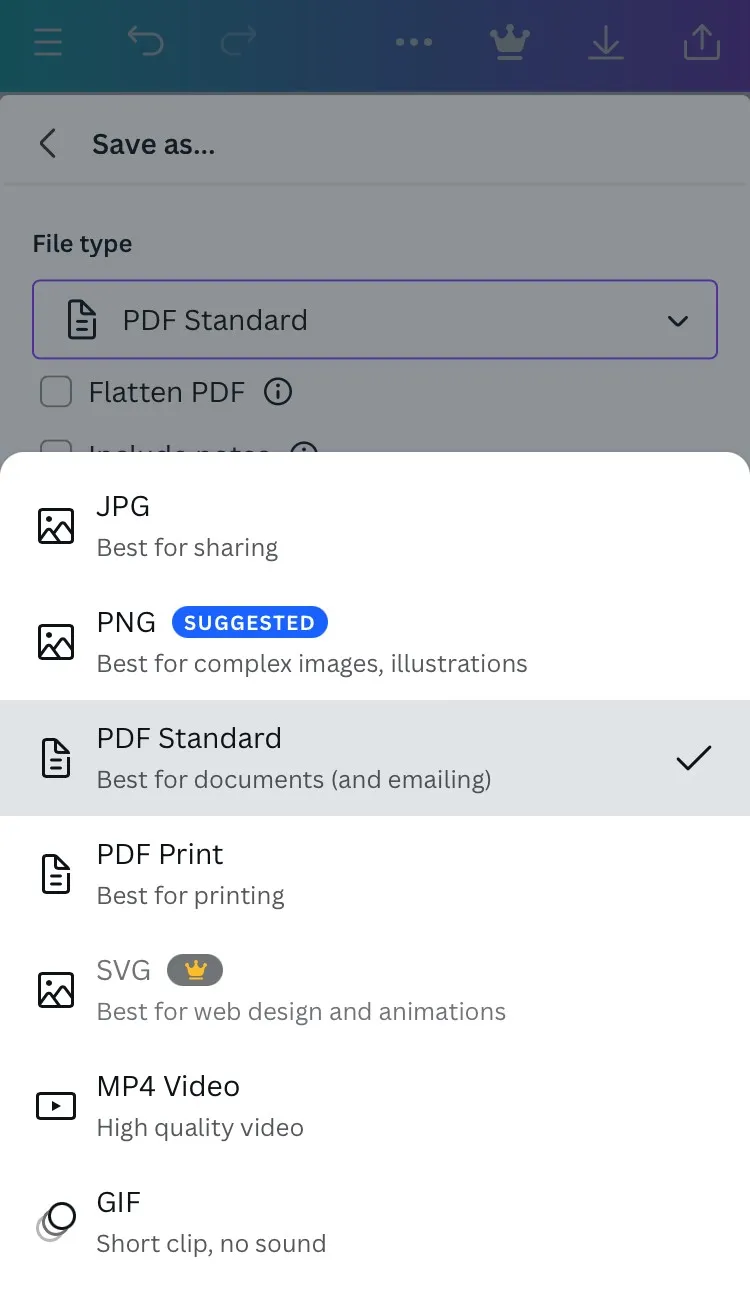Select SVG with the Pro crown badge
The height and width of the screenshot is (1296, 750).
tap(375, 989)
